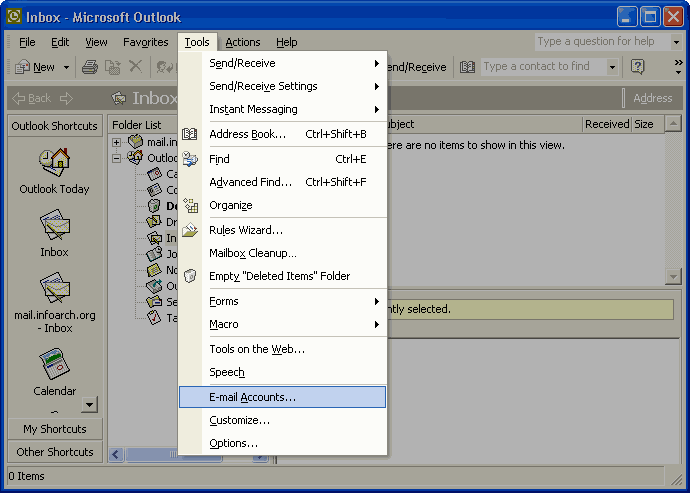Click the Forward navigation arrow
The width and height of the screenshot is (690, 493).
click(x=66, y=98)
